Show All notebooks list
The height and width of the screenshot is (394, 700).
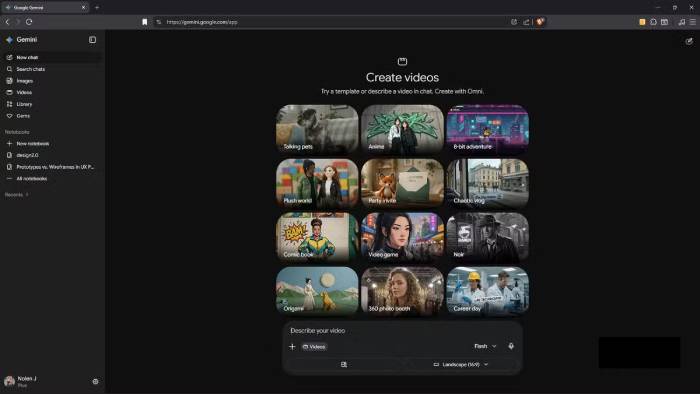click(x=52, y=178)
